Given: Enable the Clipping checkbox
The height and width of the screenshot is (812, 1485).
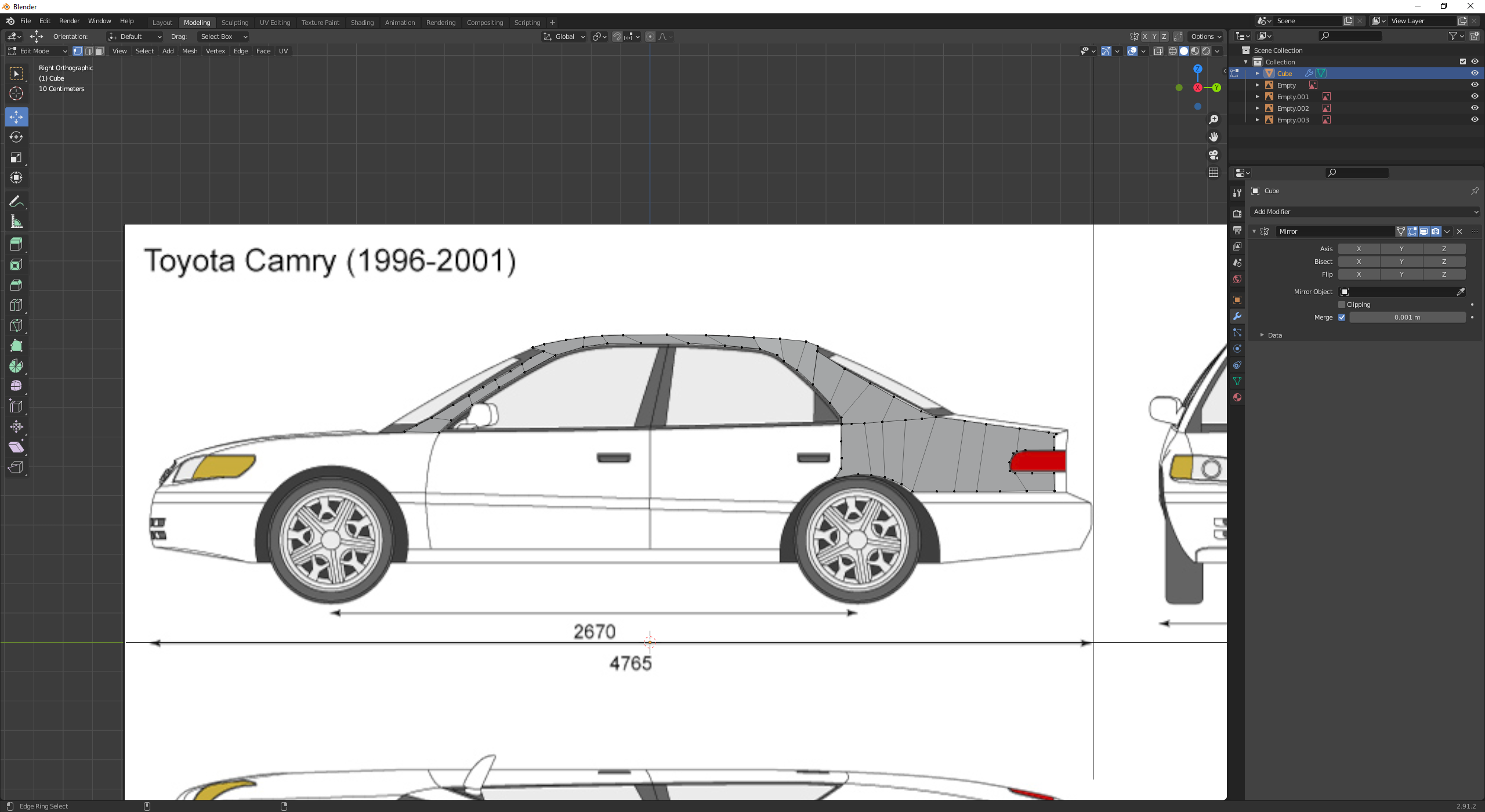Looking at the screenshot, I should pyautogui.click(x=1342, y=304).
